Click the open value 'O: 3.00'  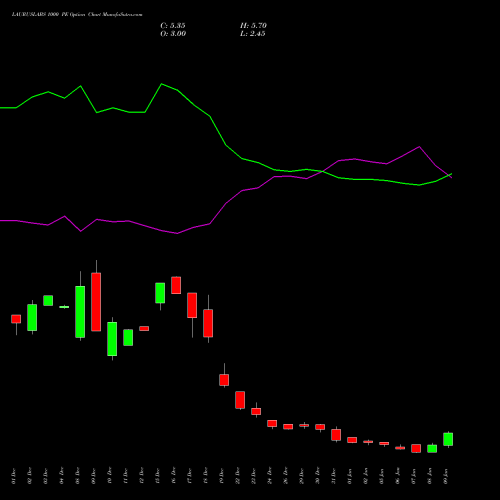point(173,34)
